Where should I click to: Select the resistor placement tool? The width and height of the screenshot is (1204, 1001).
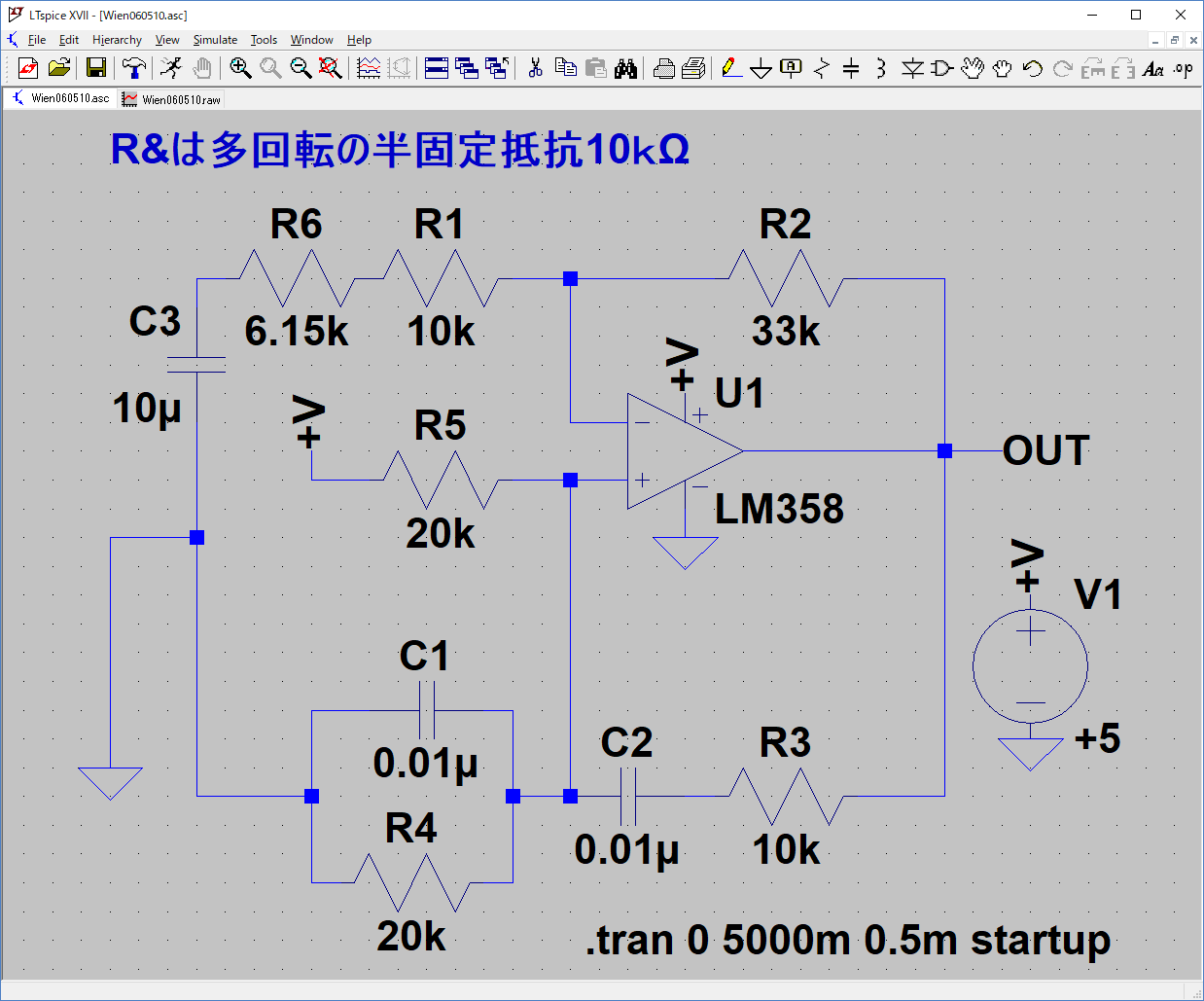tap(822, 68)
